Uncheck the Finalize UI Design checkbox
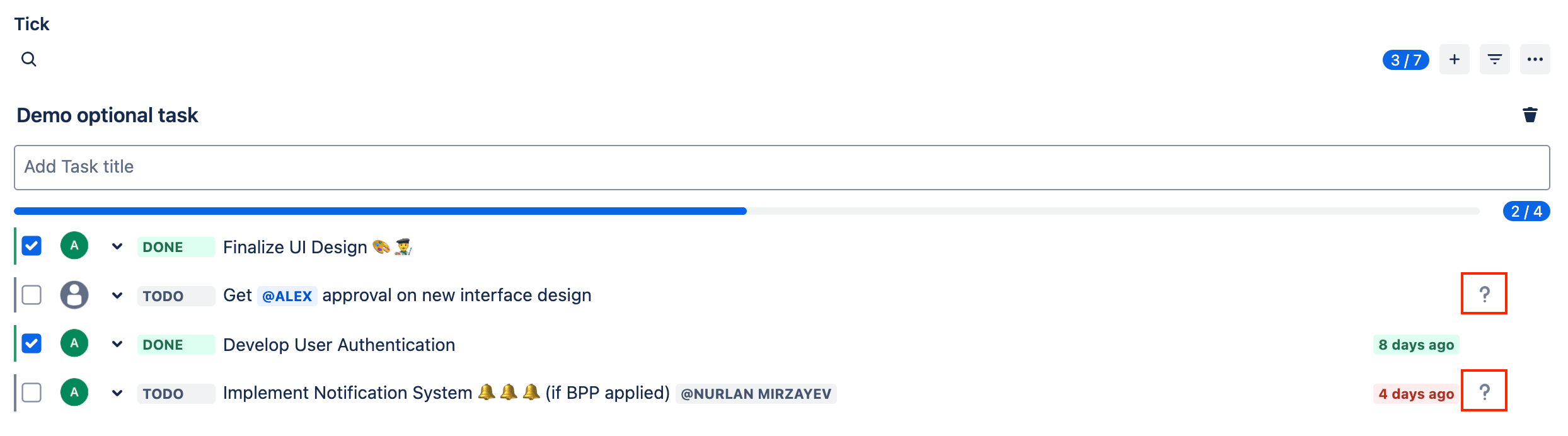The height and width of the screenshot is (436, 1568). 32,246
